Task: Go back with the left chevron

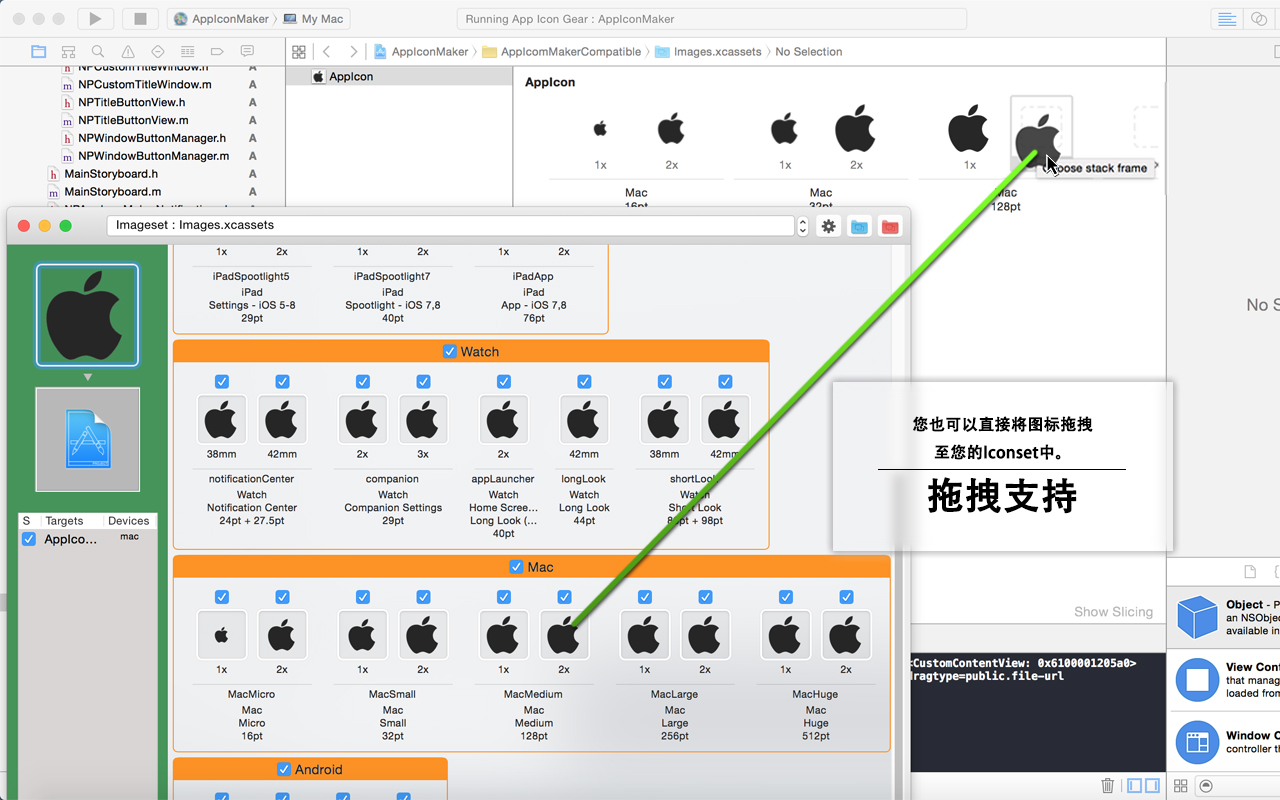Action: (327, 52)
